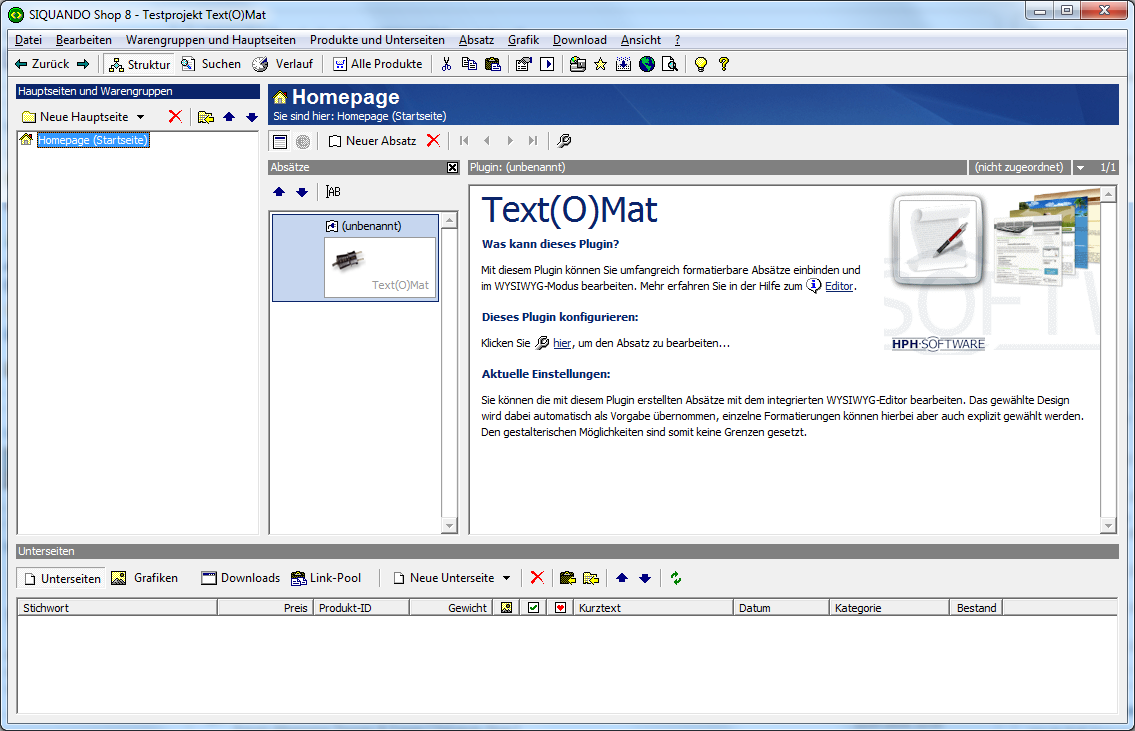Click the yellow star icon in toolbar
Screen dimensions: 1135x731
point(600,64)
